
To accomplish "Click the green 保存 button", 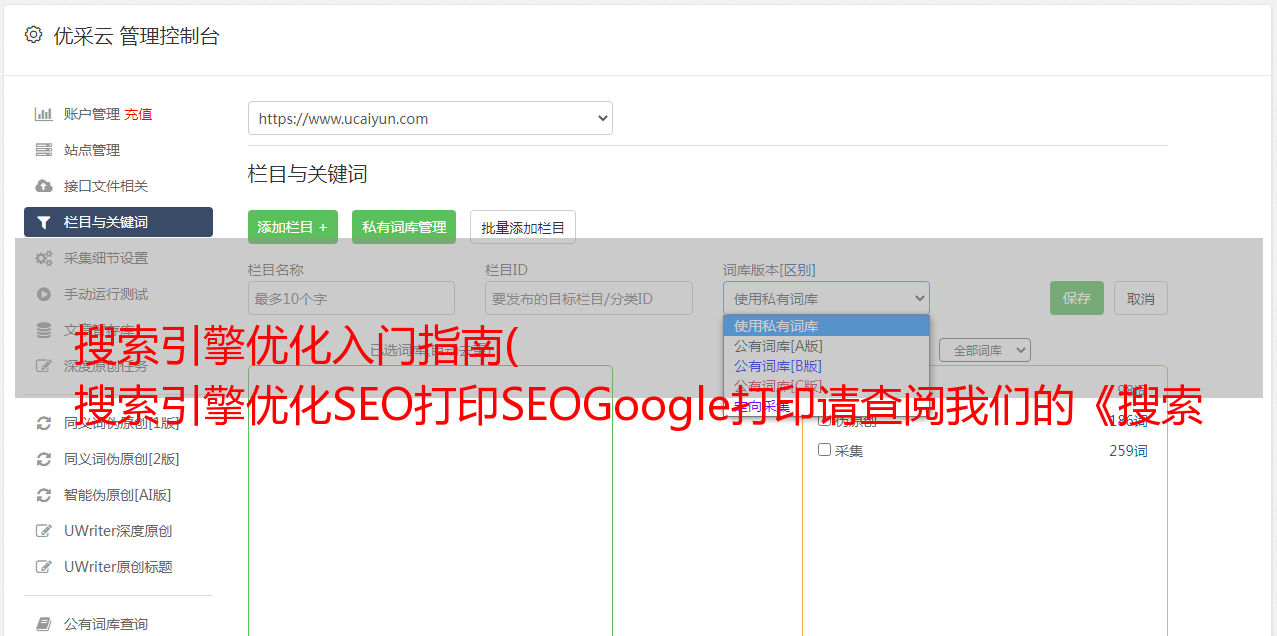I will (x=1077, y=298).
